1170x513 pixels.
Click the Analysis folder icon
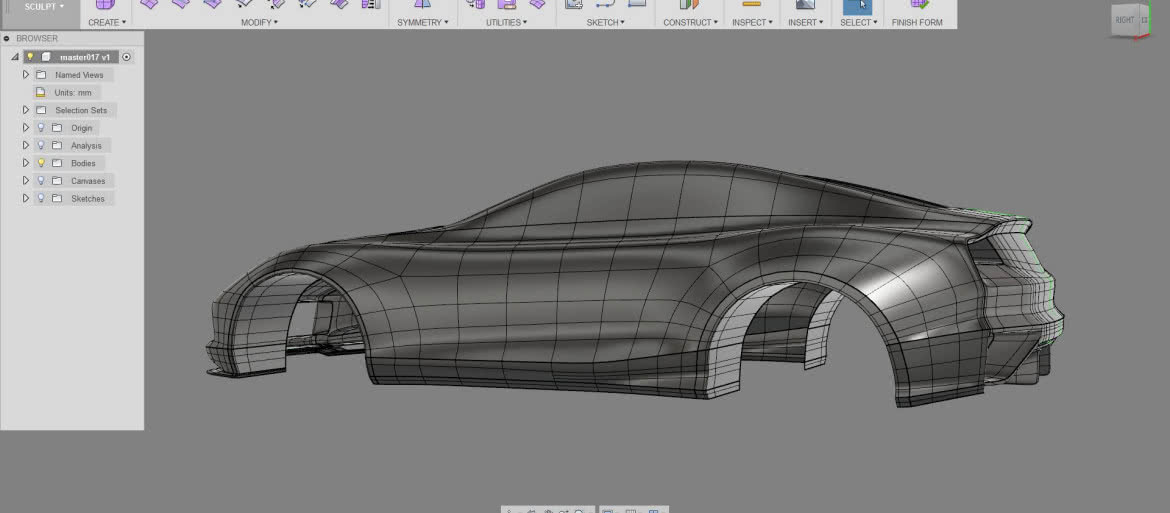tap(57, 145)
